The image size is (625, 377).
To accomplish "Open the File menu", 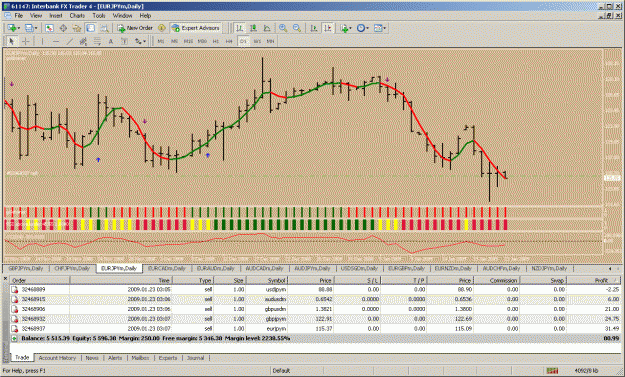I will pos(19,16).
